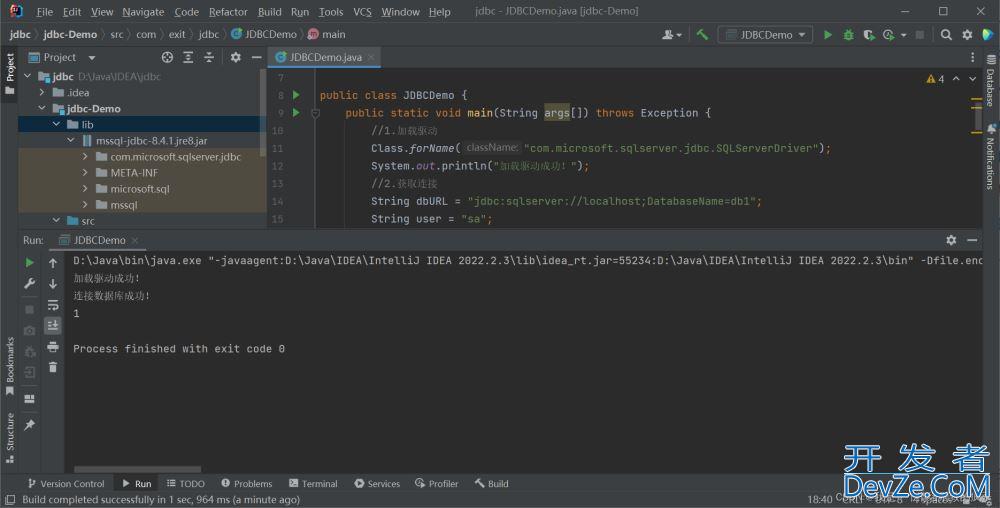Toggle soft-wrap in Run console
This screenshot has width=1000, height=508.
(53, 305)
